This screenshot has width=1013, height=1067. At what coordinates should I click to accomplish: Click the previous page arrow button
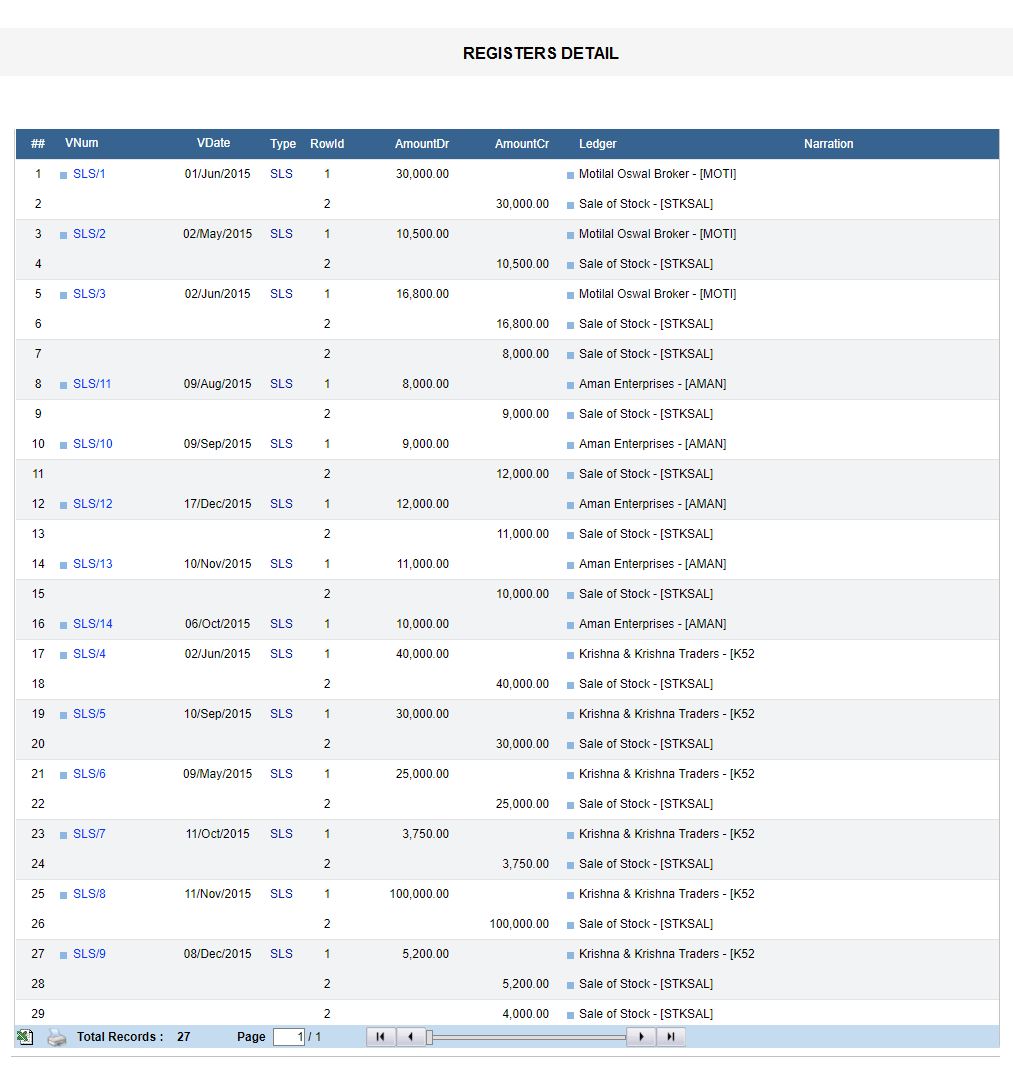point(411,1037)
